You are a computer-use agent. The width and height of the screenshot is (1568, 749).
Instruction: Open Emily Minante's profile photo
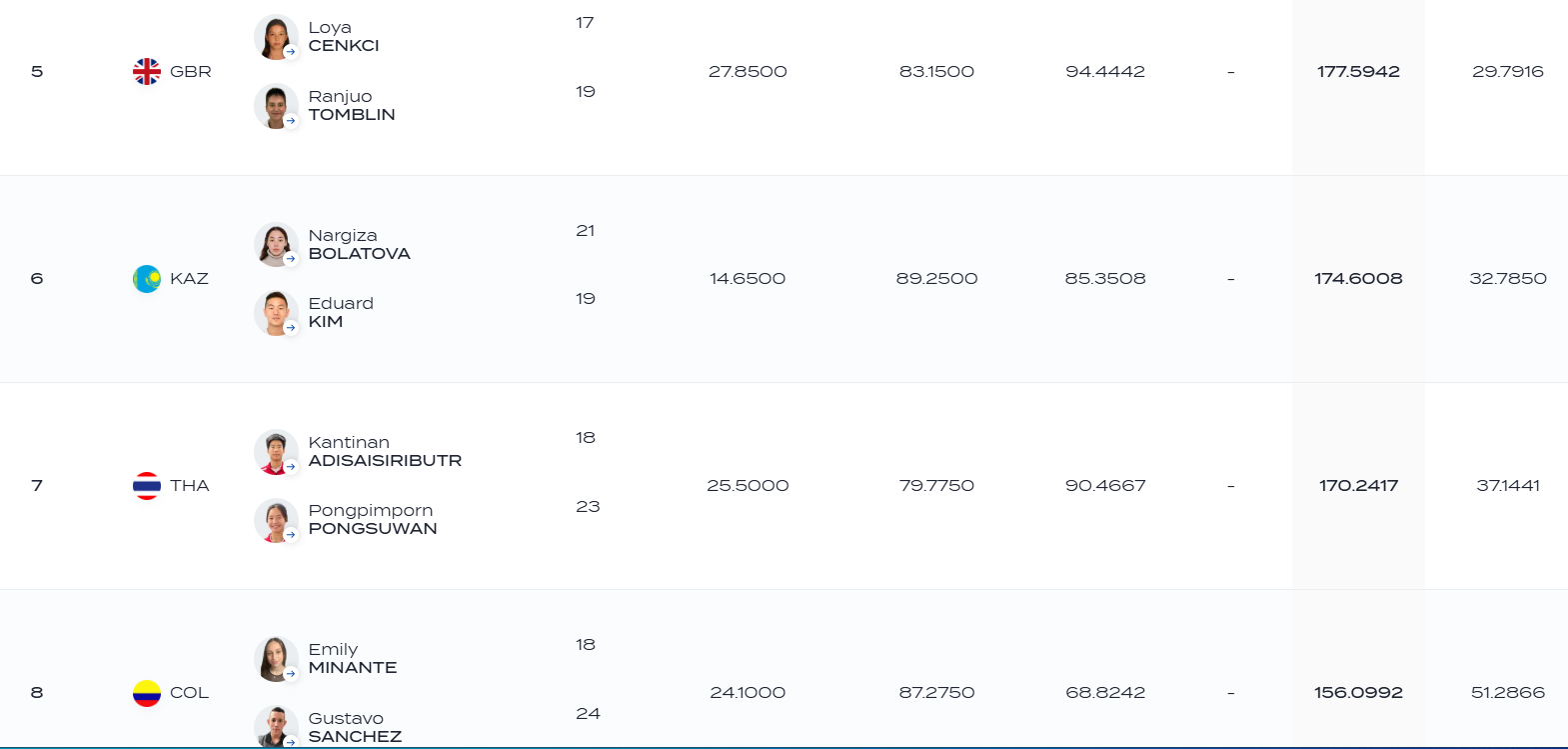click(x=276, y=659)
